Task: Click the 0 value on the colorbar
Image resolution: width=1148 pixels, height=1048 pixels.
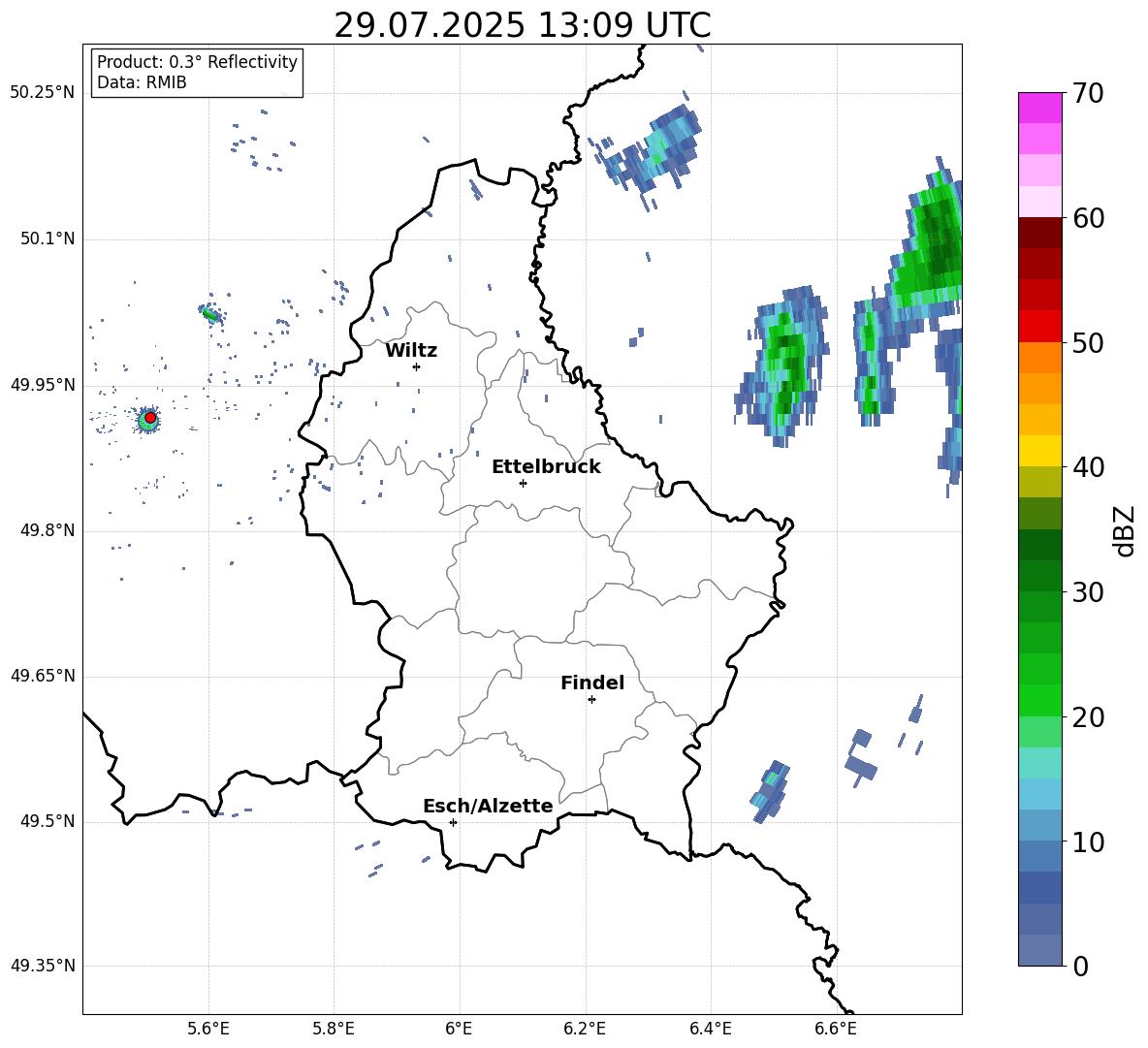Action: (1081, 967)
